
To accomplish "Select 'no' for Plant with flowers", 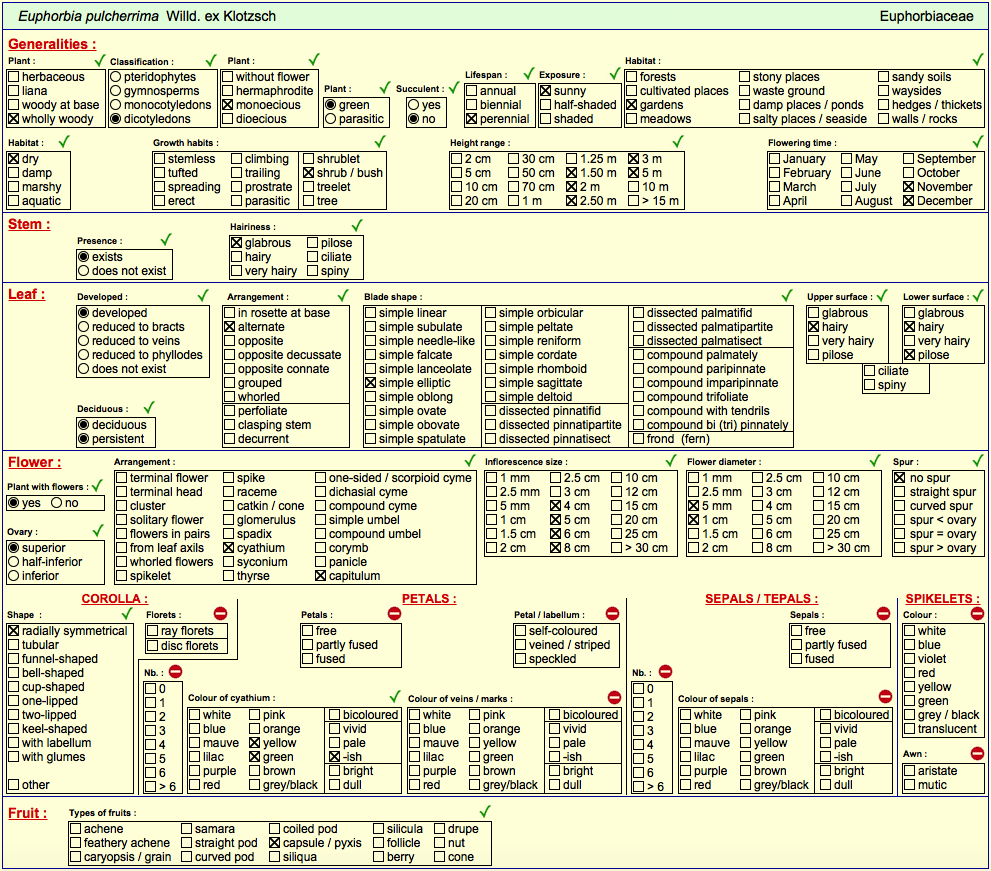I will (57, 502).
